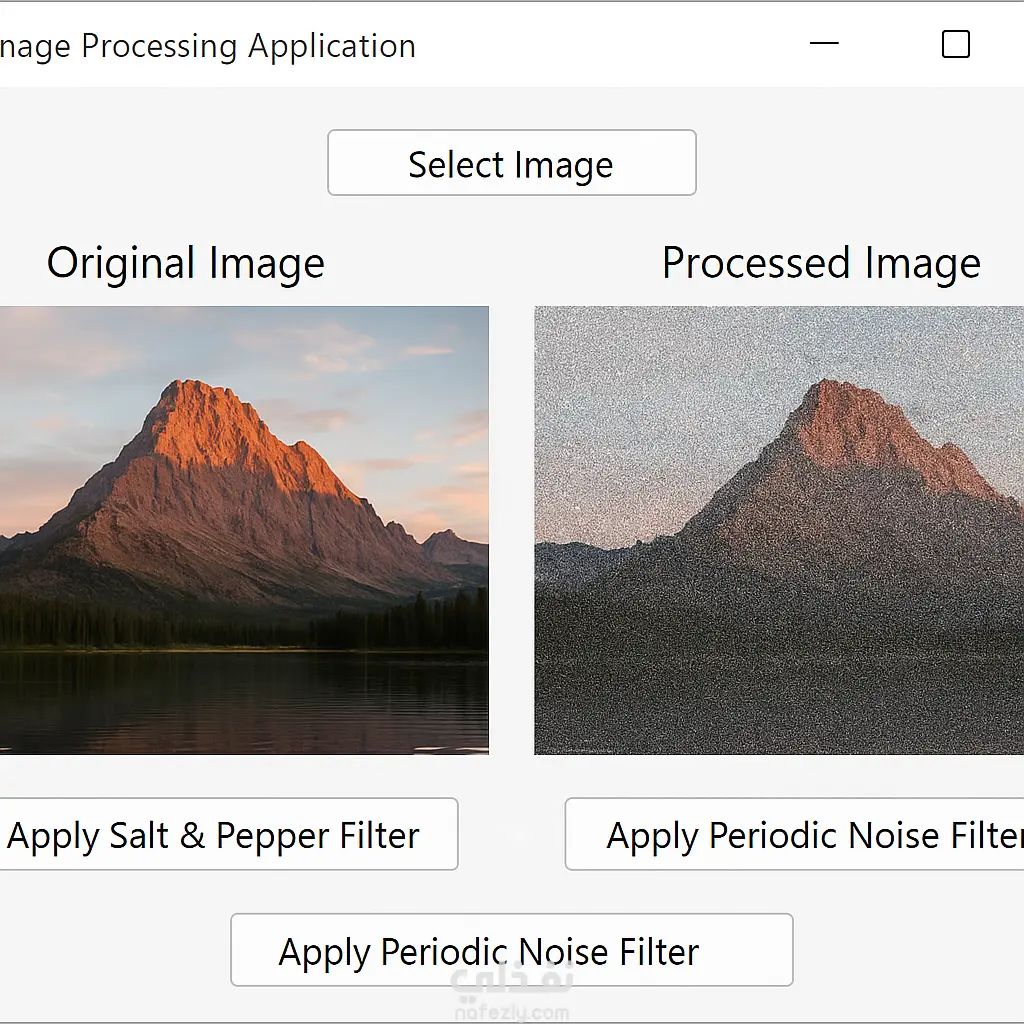Click the Select Image button
This screenshot has width=1024, height=1024.
pyautogui.click(x=511, y=163)
